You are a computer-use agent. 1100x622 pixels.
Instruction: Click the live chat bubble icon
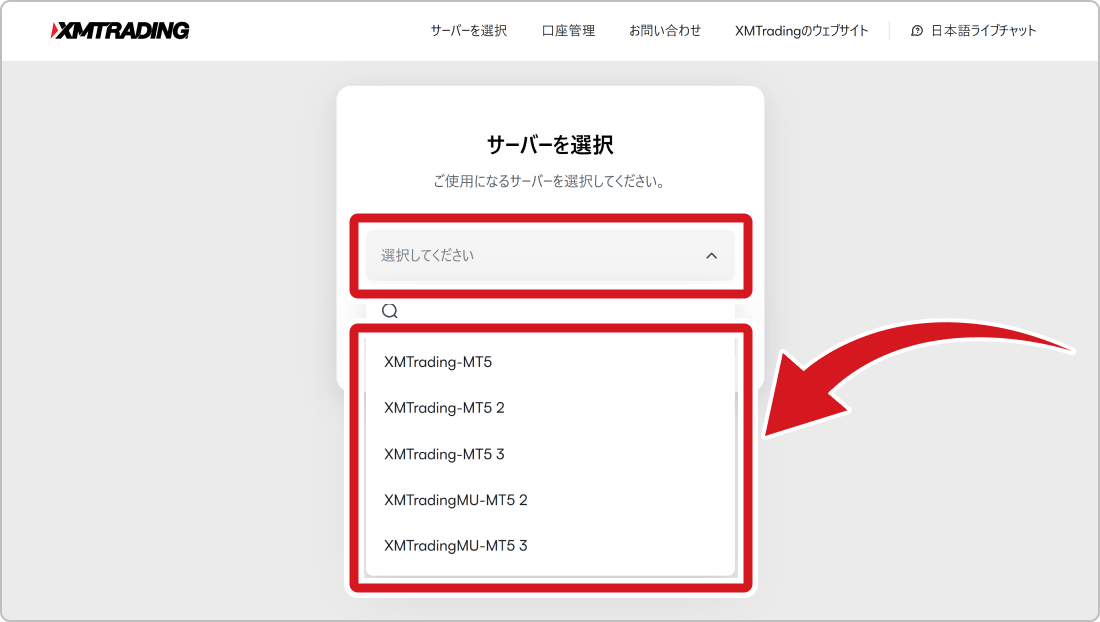click(x=917, y=31)
